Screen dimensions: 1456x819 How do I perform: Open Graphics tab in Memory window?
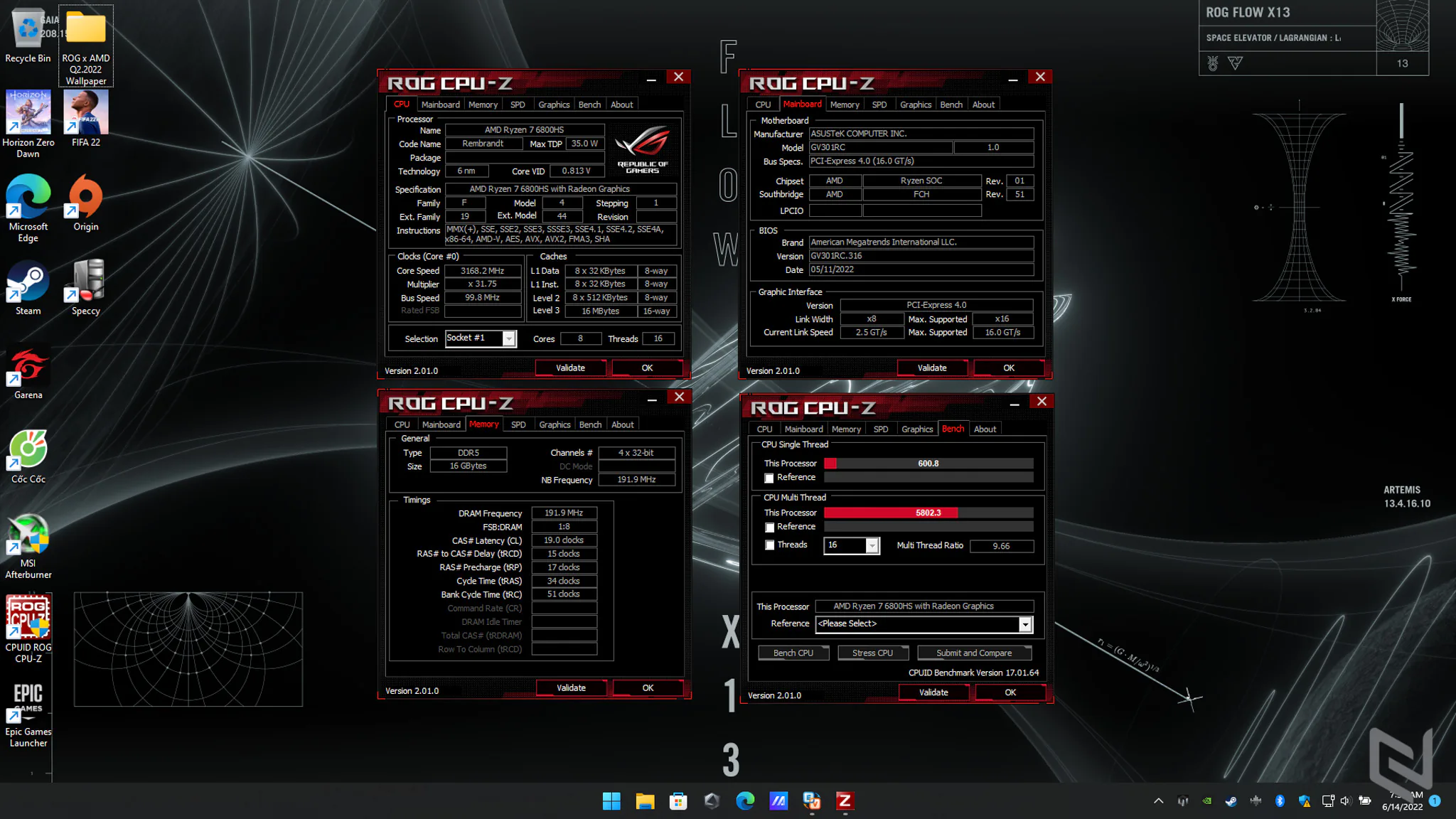(555, 424)
